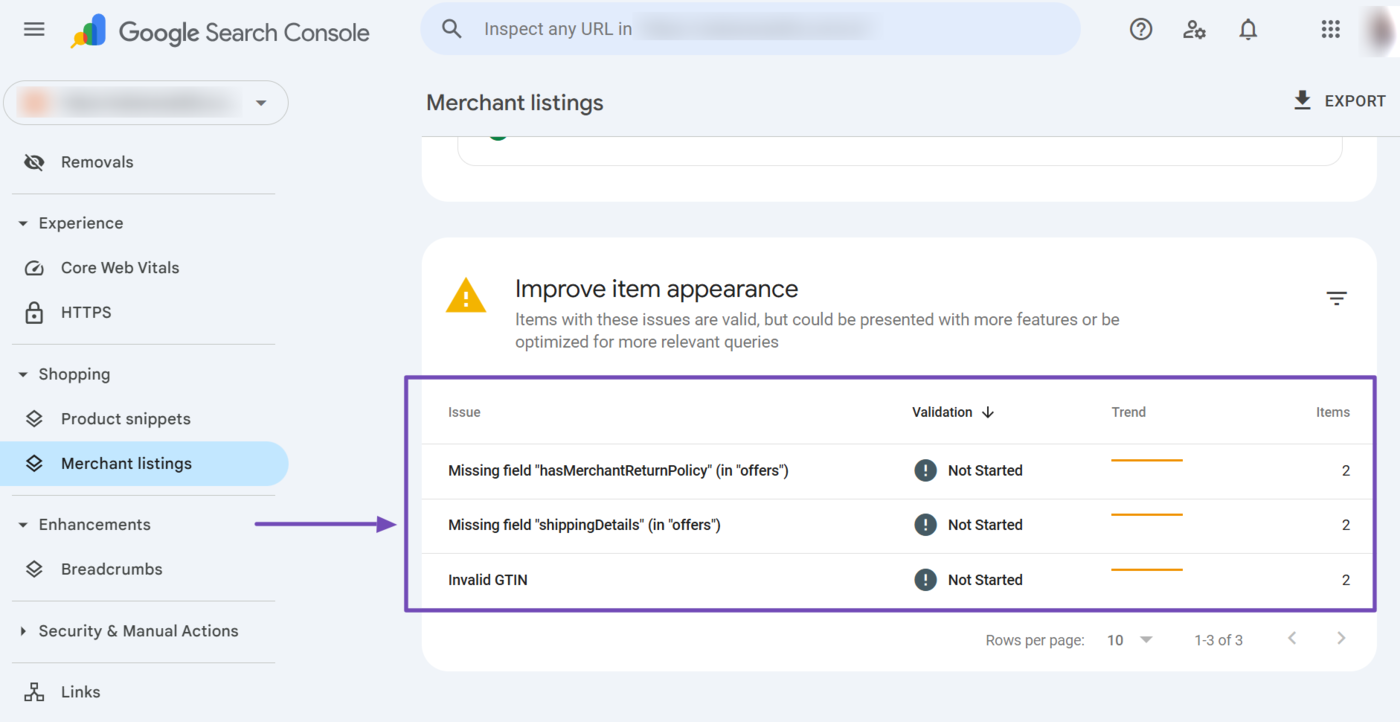The height and width of the screenshot is (722, 1400).
Task: Click the Merchant listings icon
Action: (x=33, y=463)
